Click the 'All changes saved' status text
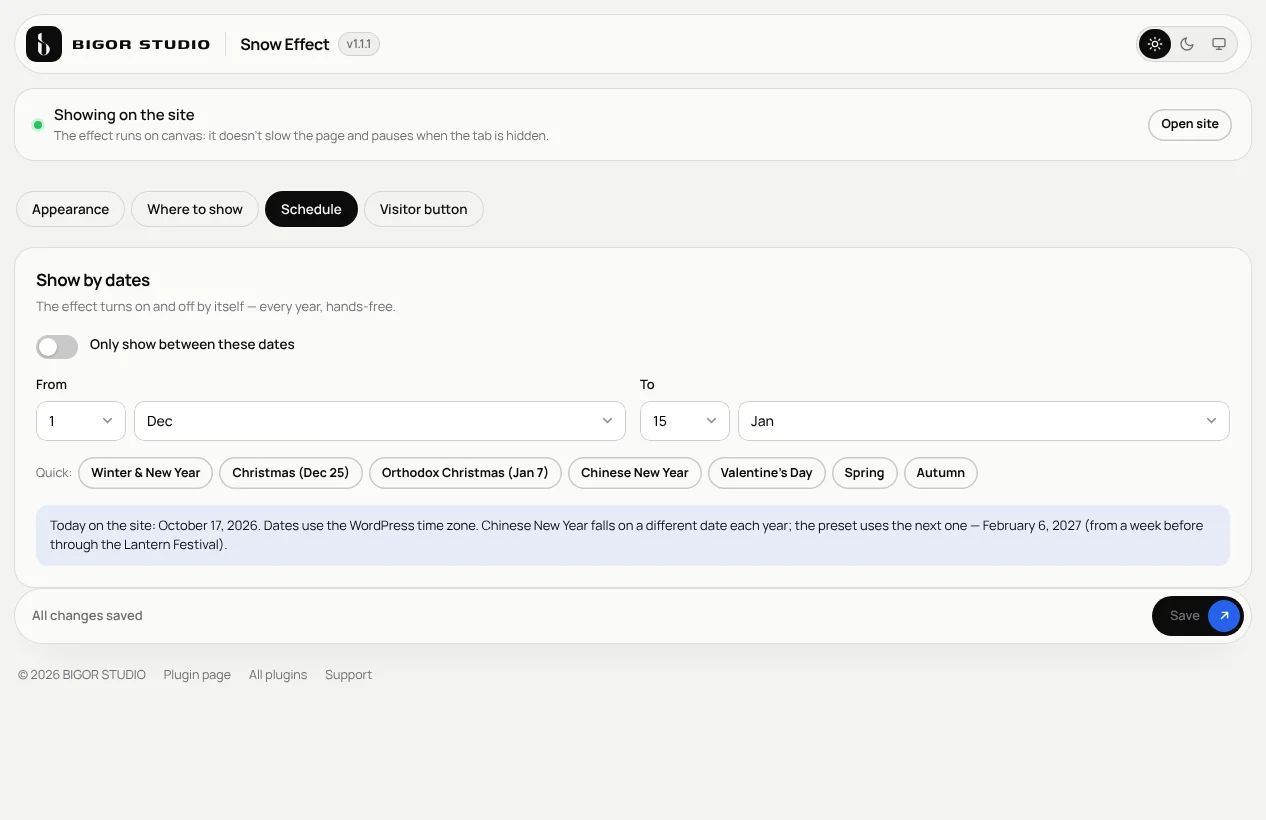1266x820 pixels. tap(87, 616)
